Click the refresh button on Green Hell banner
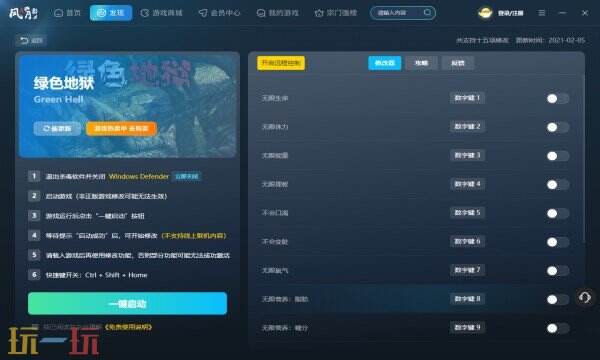The height and width of the screenshot is (360, 600). tap(57, 129)
